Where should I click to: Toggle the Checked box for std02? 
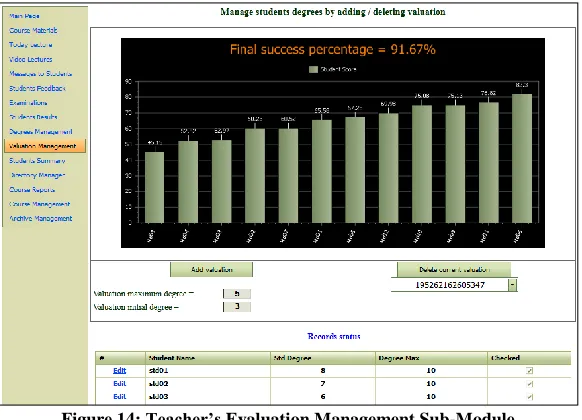(x=530, y=384)
